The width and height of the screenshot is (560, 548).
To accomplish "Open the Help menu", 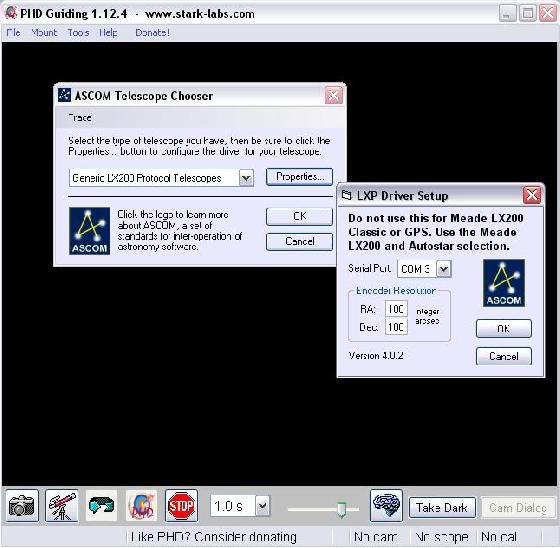I will pyautogui.click(x=108, y=33).
